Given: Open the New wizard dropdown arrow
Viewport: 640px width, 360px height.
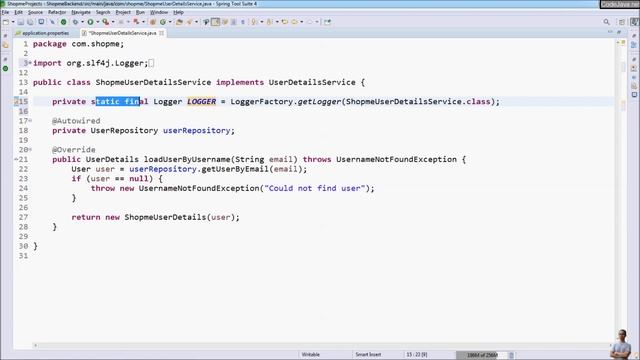Looking at the screenshot, I should 13,22.
